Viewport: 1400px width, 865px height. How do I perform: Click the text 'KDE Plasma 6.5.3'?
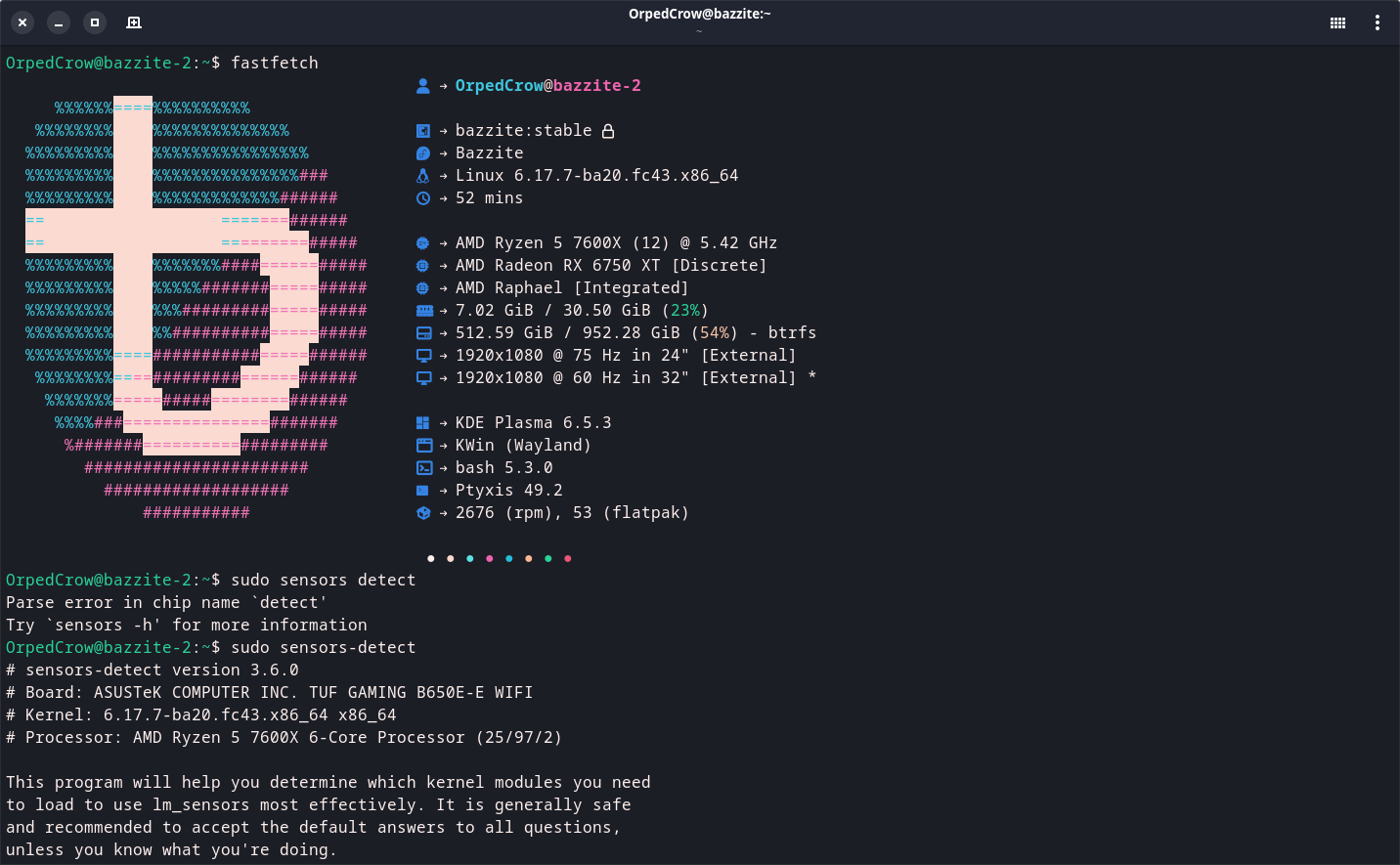point(534,423)
